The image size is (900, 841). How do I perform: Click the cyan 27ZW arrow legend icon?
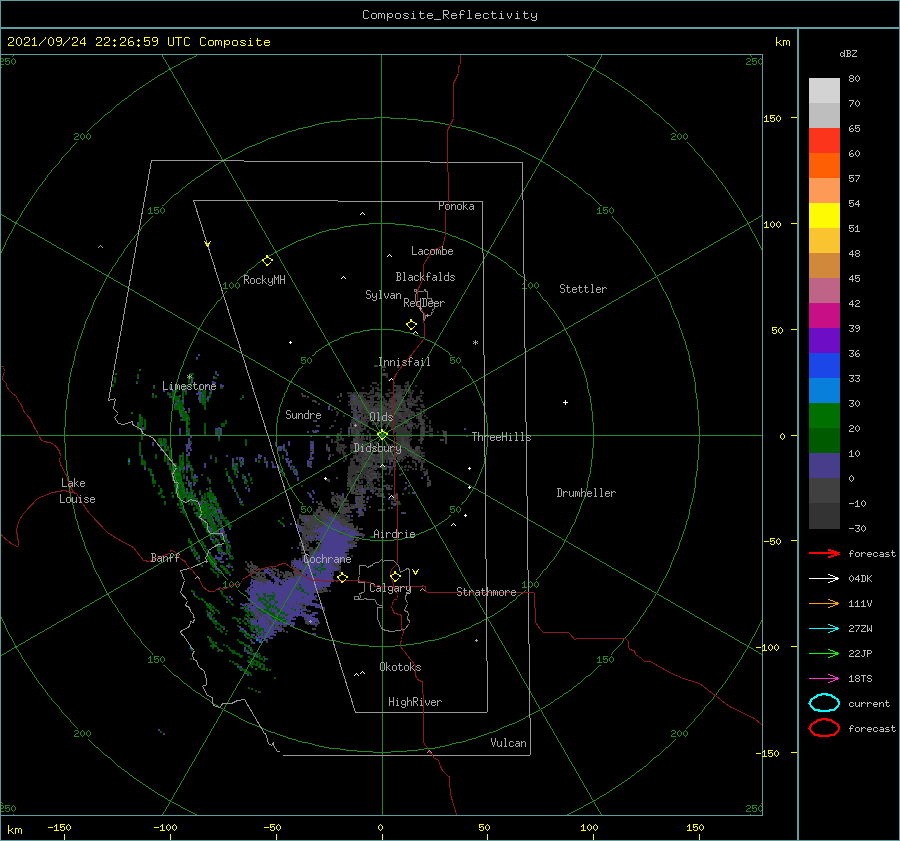824,629
